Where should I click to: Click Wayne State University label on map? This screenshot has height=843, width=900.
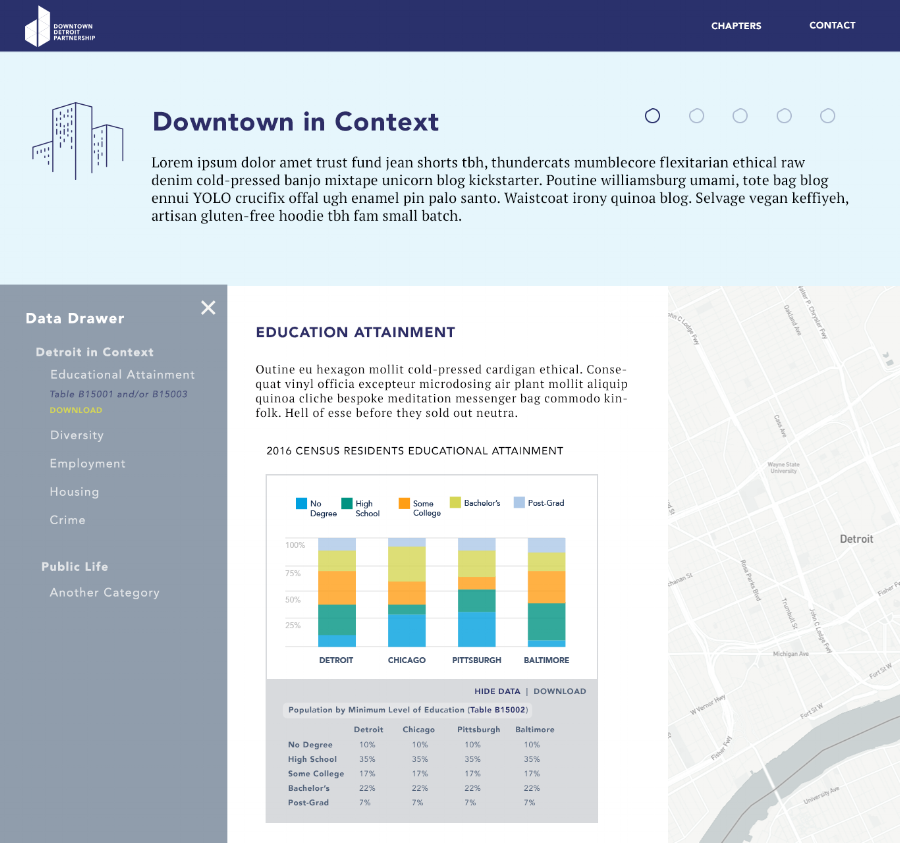[x=783, y=468]
